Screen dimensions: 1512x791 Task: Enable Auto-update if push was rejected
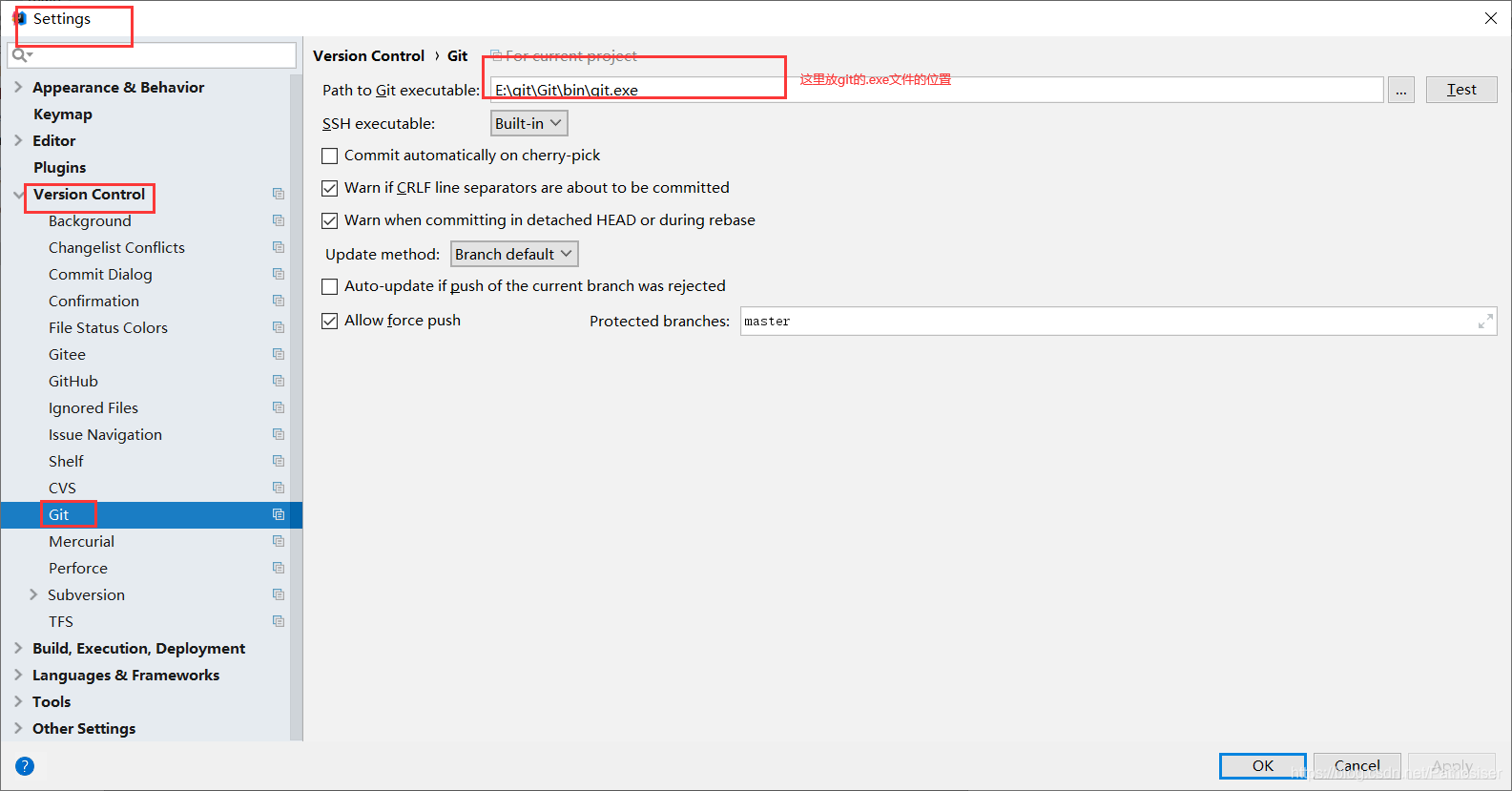pyautogui.click(x=330, y=286)
